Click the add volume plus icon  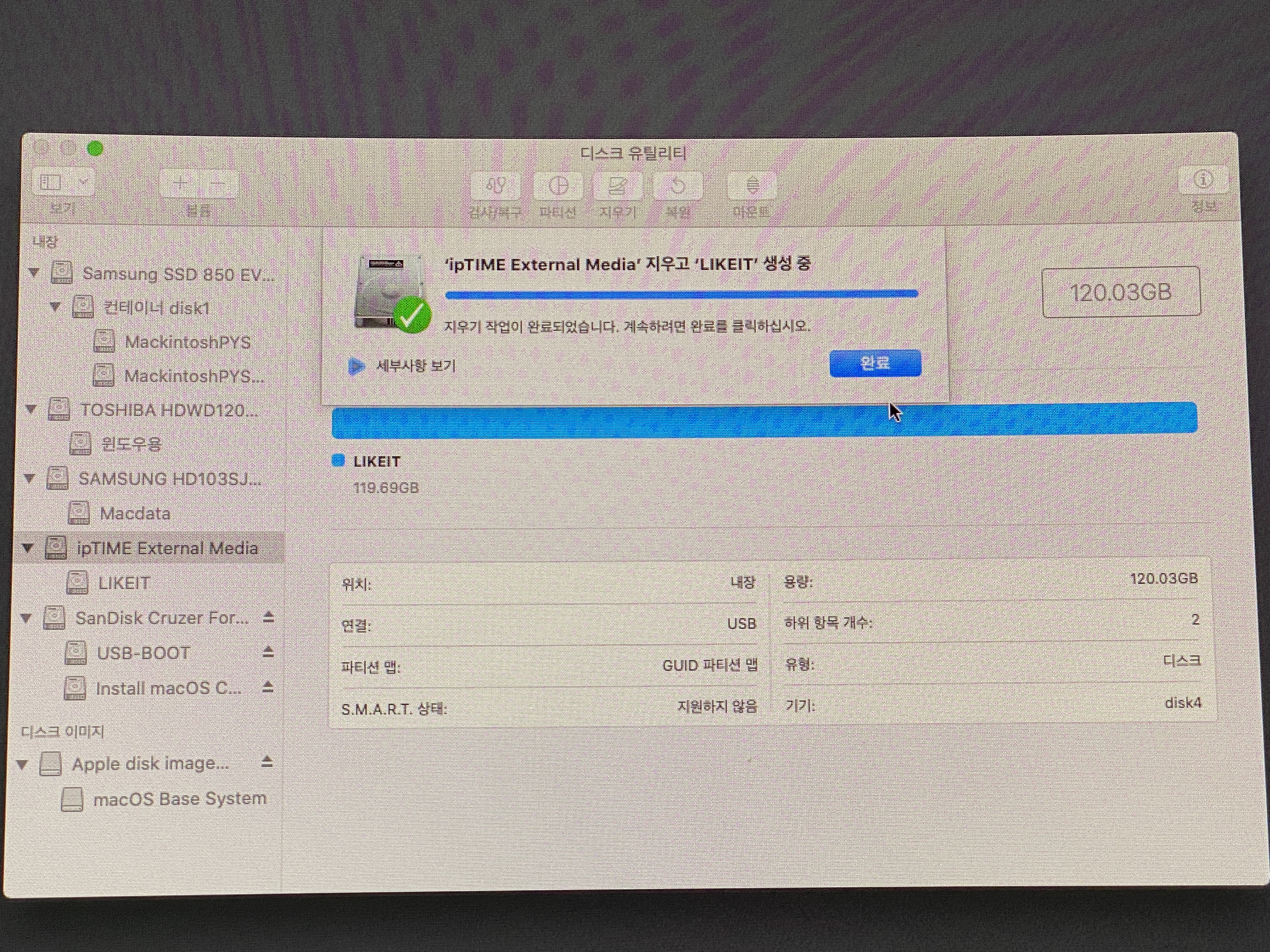181,183
